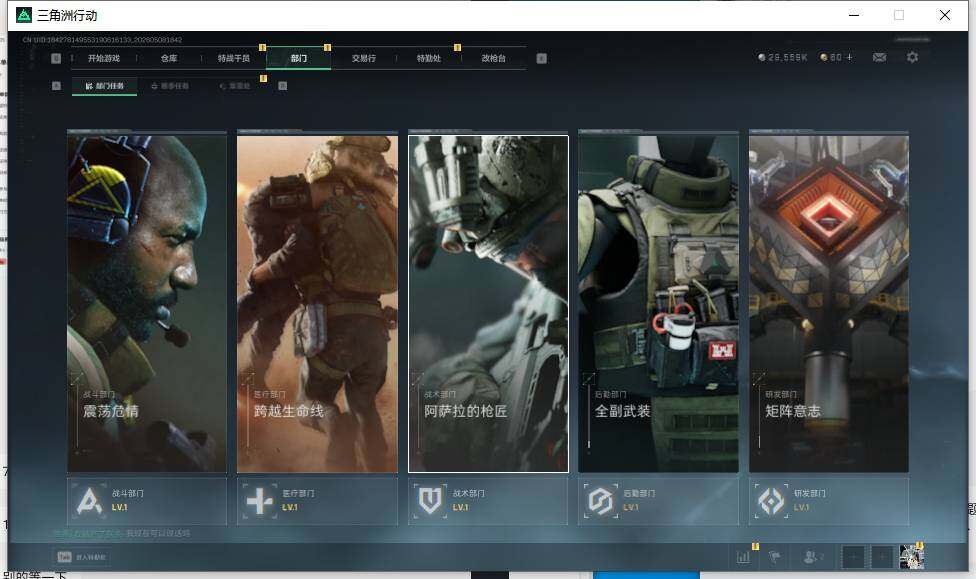
Task: Click the Tab chat input button
Action: click(82, 557)
